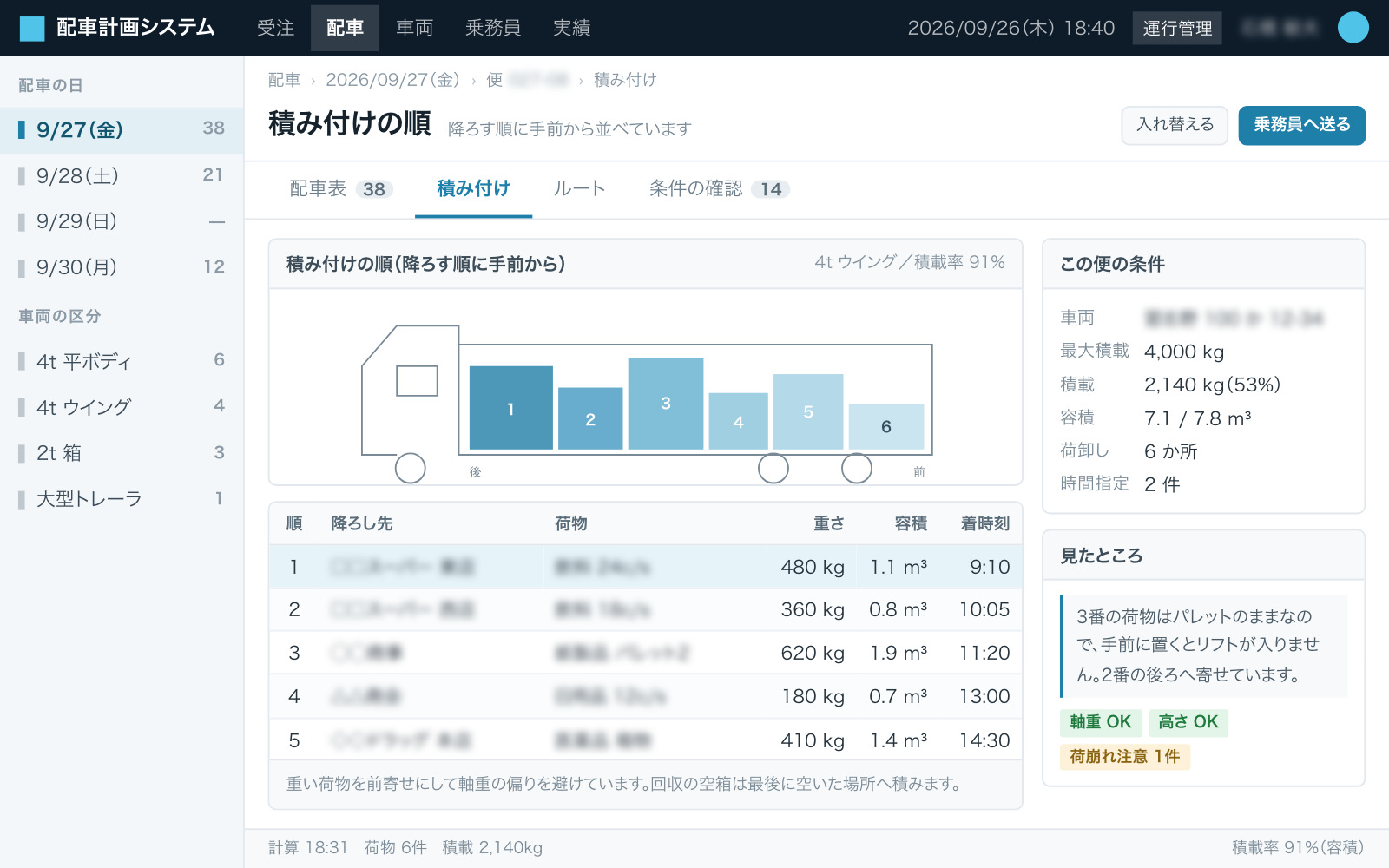Viewport: 1389px width, 868px height.
Task: Open the 受注 menu
Action: point(275,28)
